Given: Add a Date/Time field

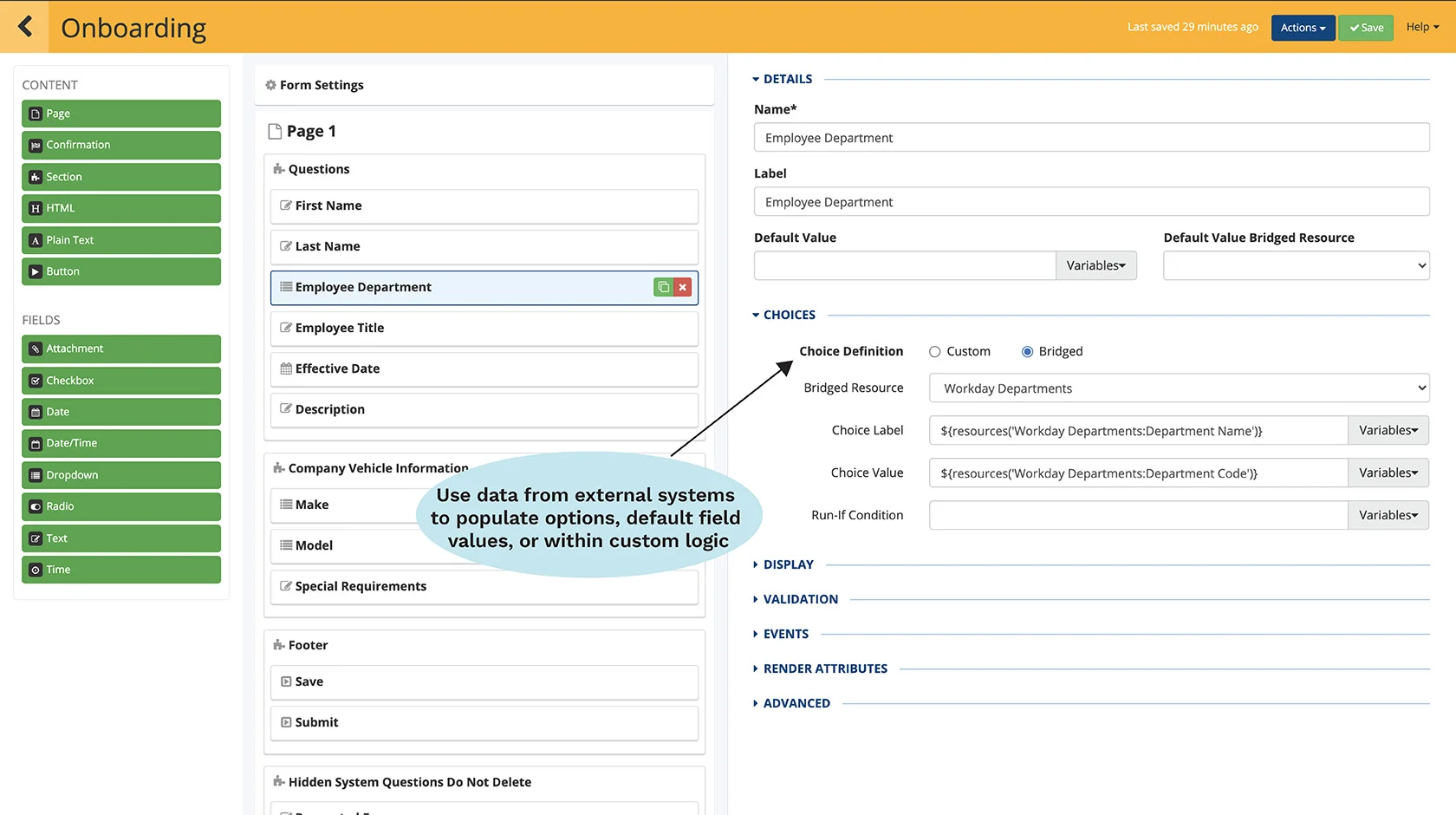Looking at the screenshot, I should [121, 443].
